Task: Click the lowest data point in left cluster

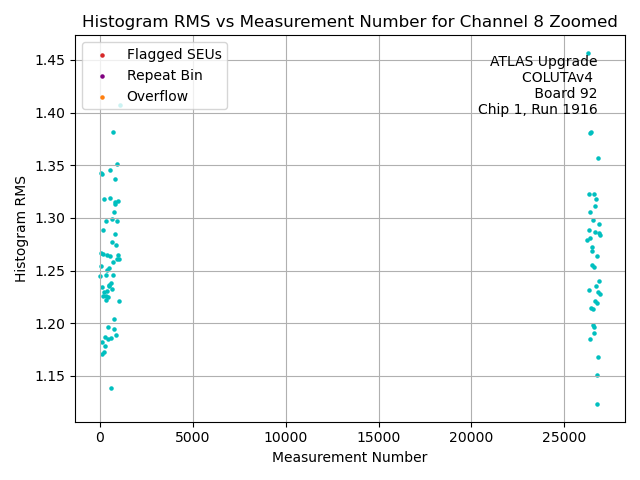Action: pyautogui.click(x=111, y=389)
